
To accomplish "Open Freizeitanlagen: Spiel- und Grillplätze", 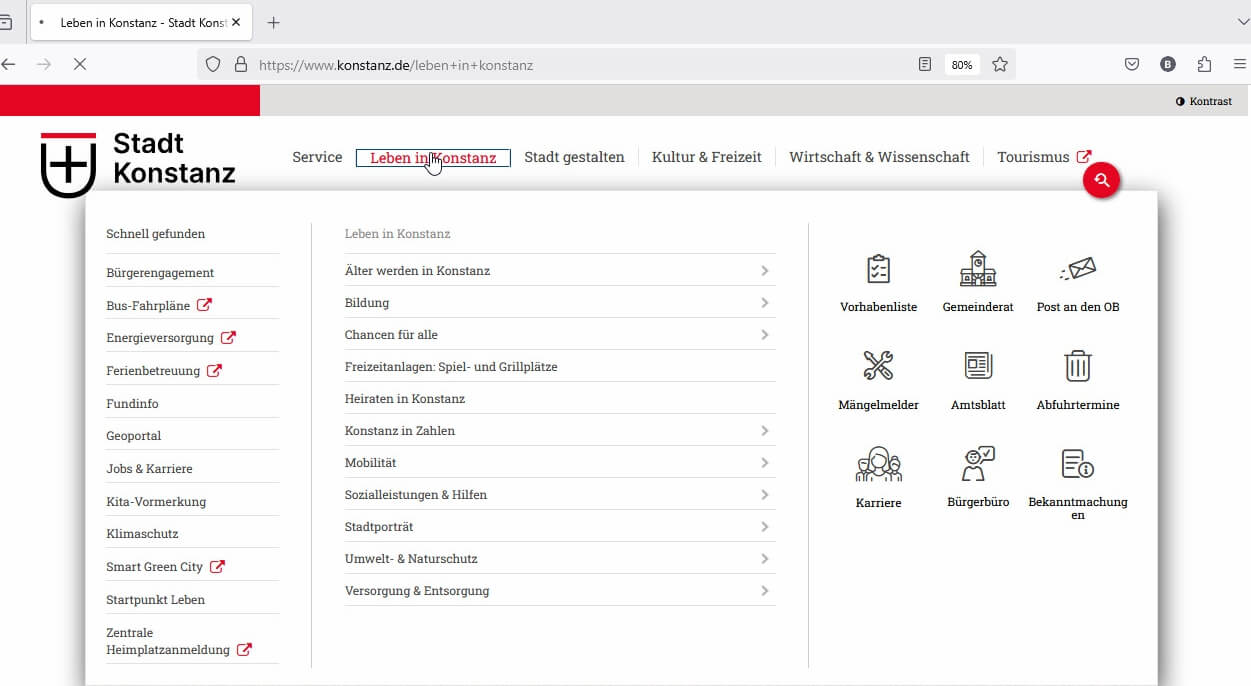I will (451, 367).
